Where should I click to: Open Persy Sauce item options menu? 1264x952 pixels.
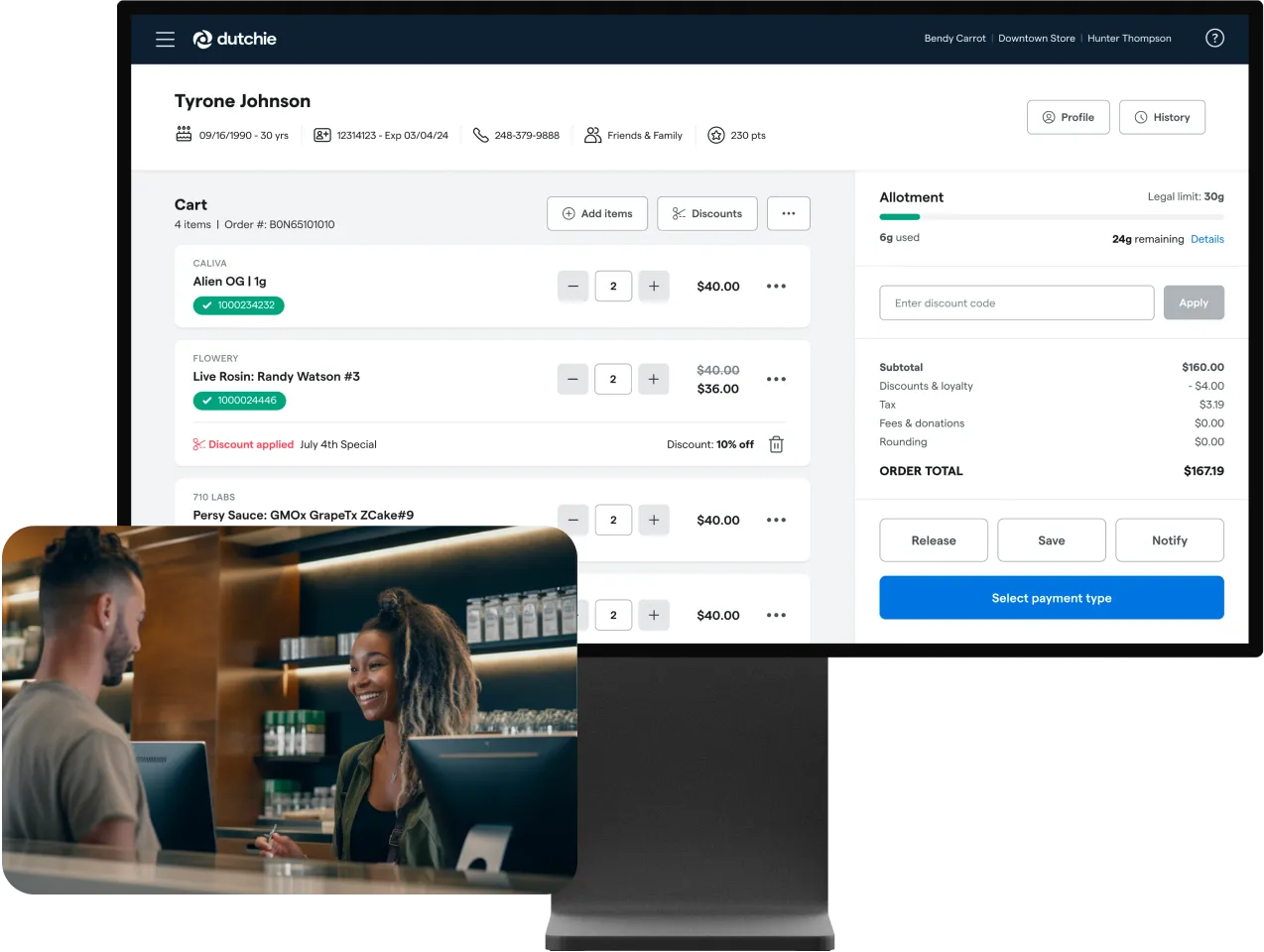click(776, 520)
